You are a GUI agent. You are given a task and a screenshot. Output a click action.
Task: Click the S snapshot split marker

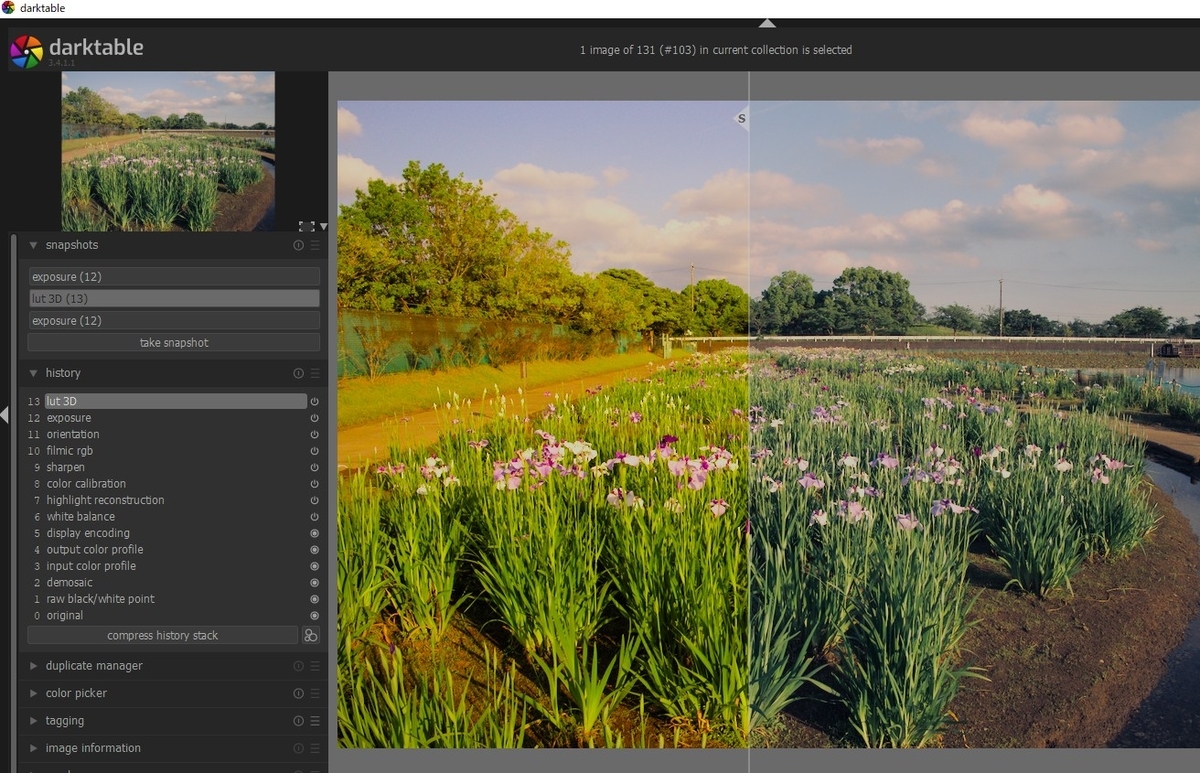(x=741, y=119)
